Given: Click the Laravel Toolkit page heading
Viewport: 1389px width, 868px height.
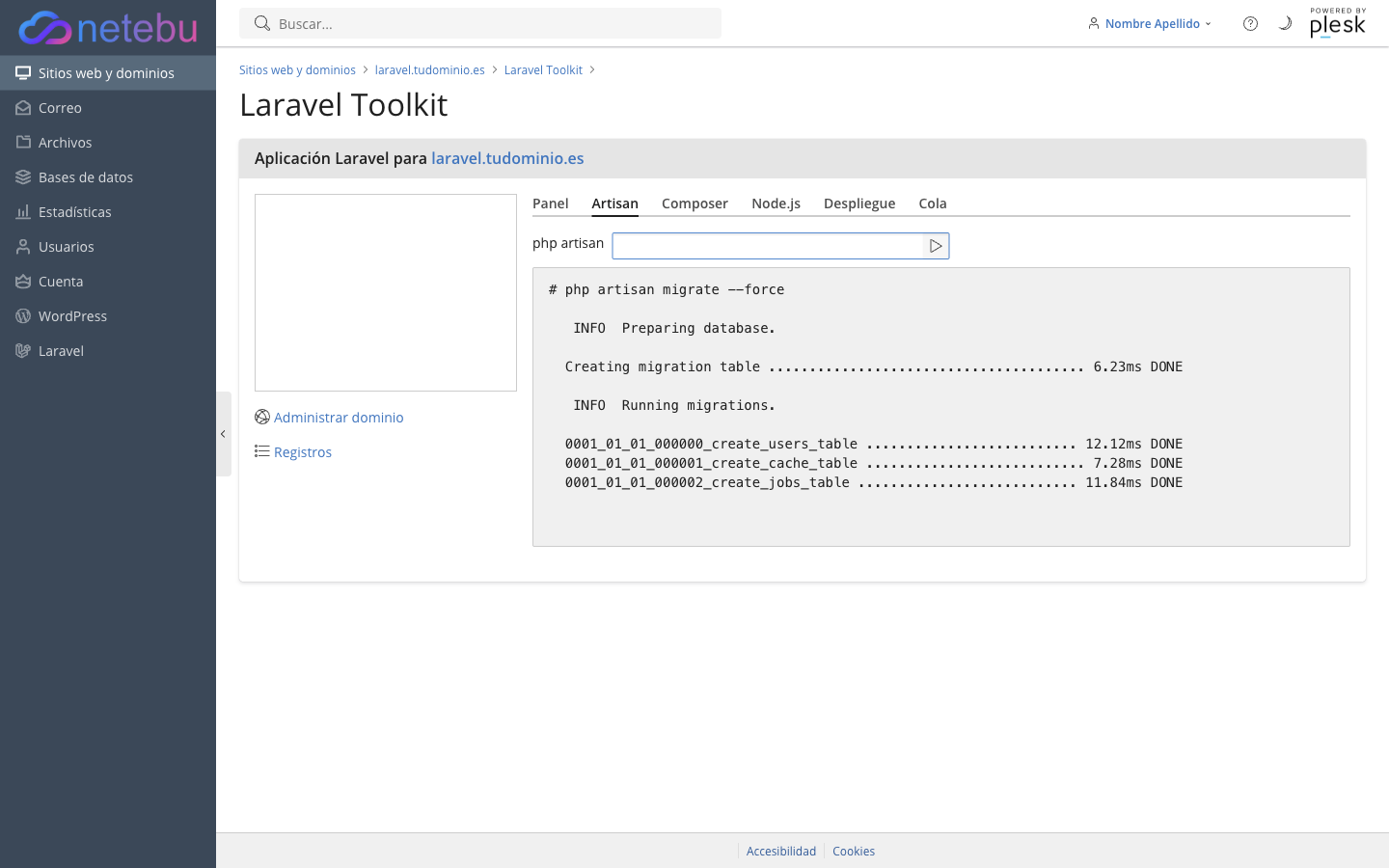Looking at the screenshot, I should tap(343, 104).
